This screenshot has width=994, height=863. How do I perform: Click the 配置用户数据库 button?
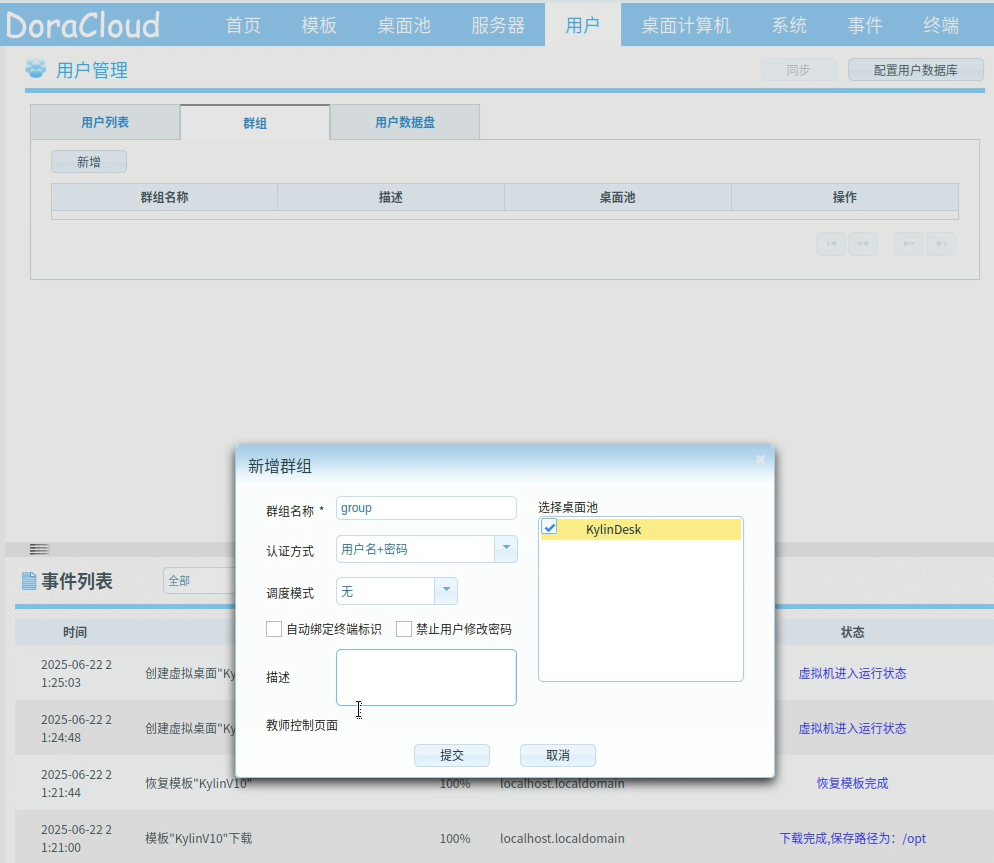click(915, 69)
